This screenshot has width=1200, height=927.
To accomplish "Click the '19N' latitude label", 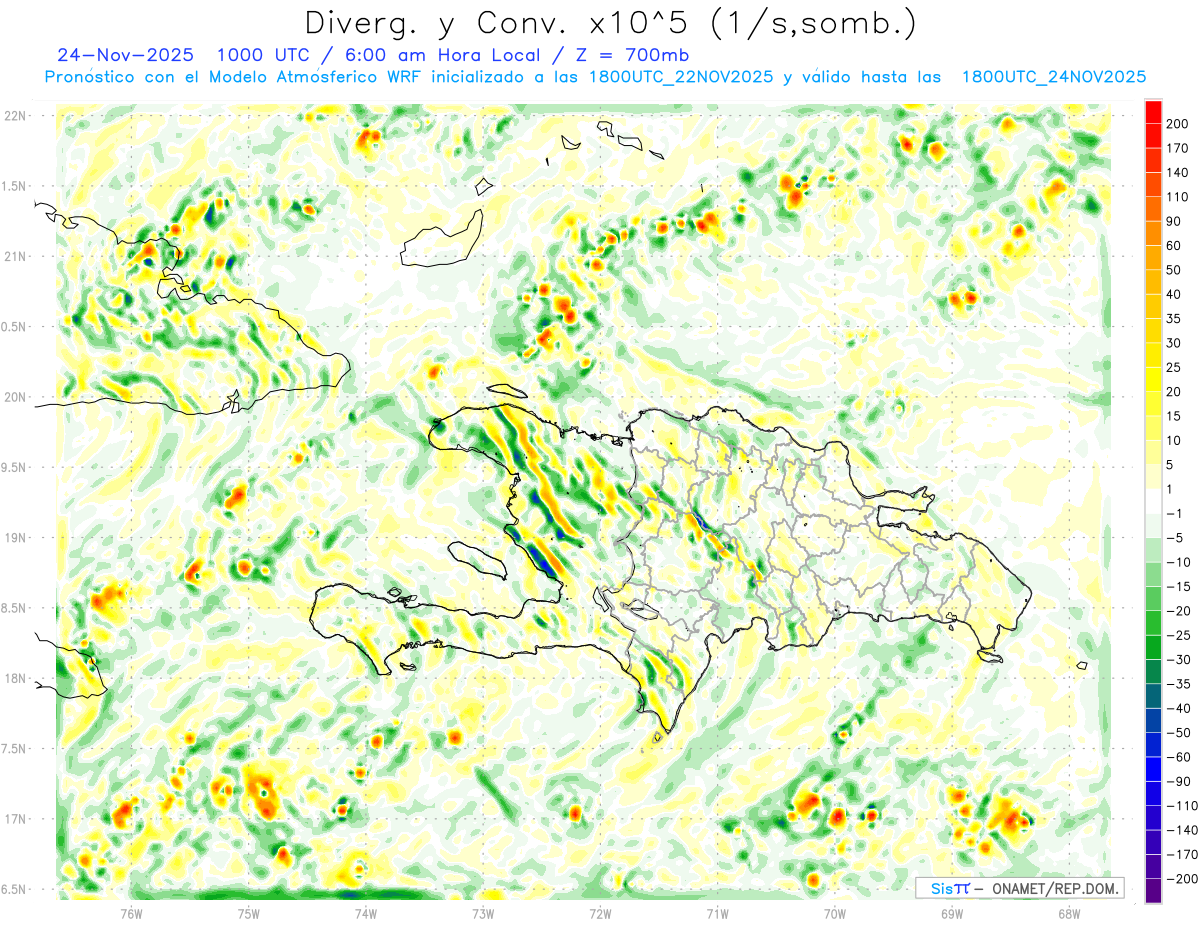I will coord(15,538).
